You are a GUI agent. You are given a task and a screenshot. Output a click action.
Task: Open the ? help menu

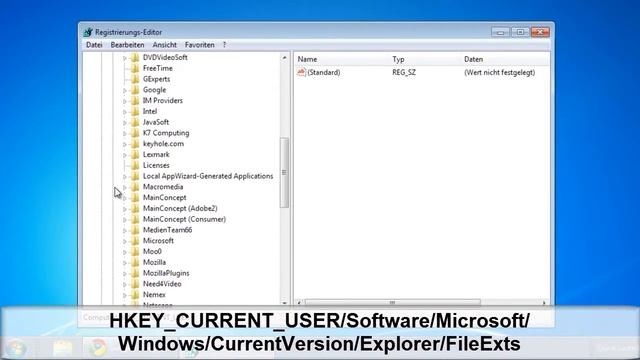[224, 45]
